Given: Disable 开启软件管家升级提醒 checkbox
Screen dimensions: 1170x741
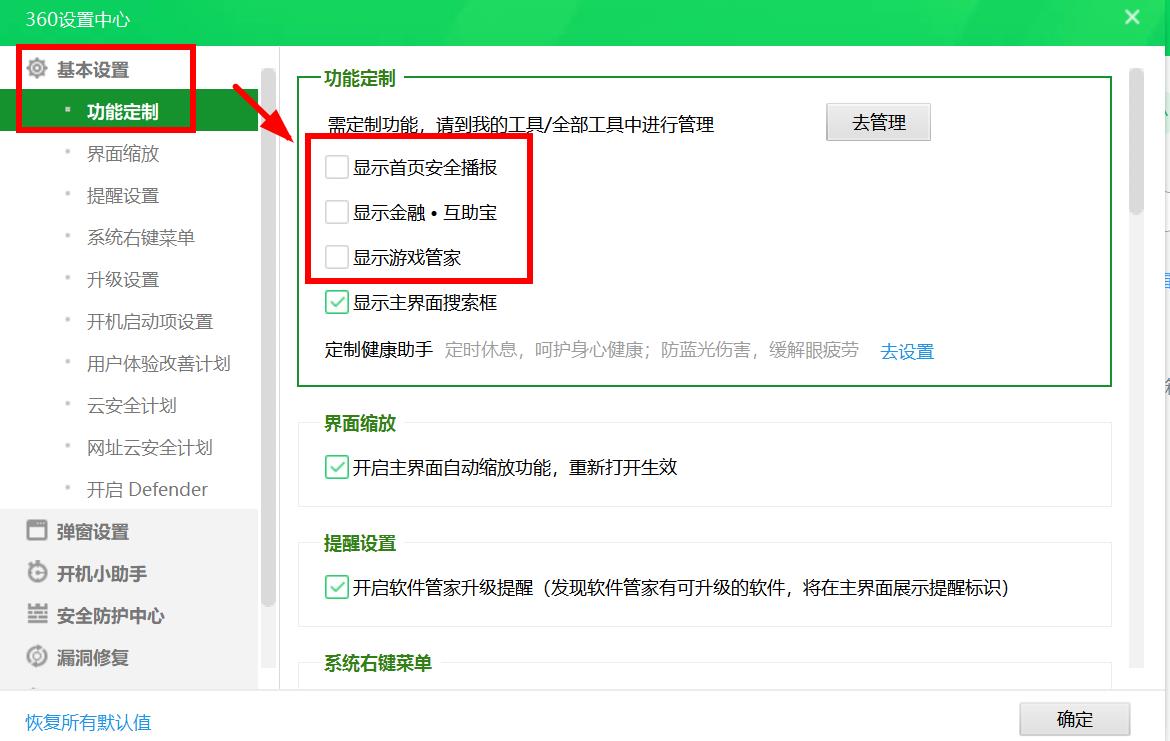Looking at the screenshot, I should pos(337,587).
